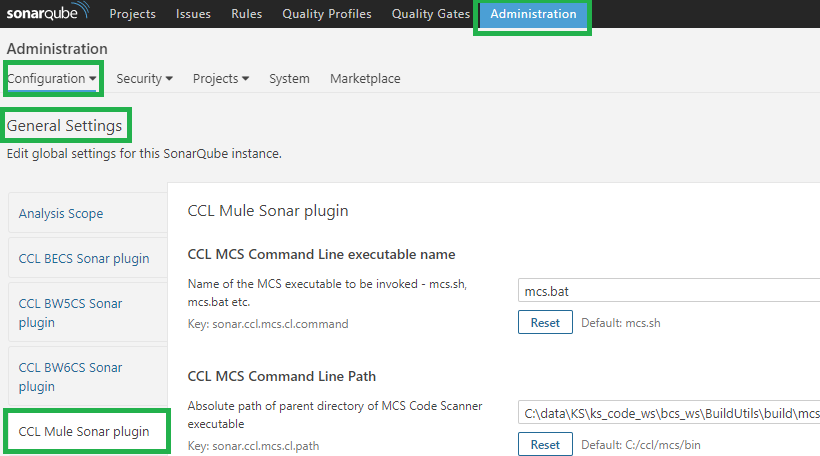This screenshot has height=456, width=820.
Task: Select CCL Mule Sonar plugin category
Action: 88,431
